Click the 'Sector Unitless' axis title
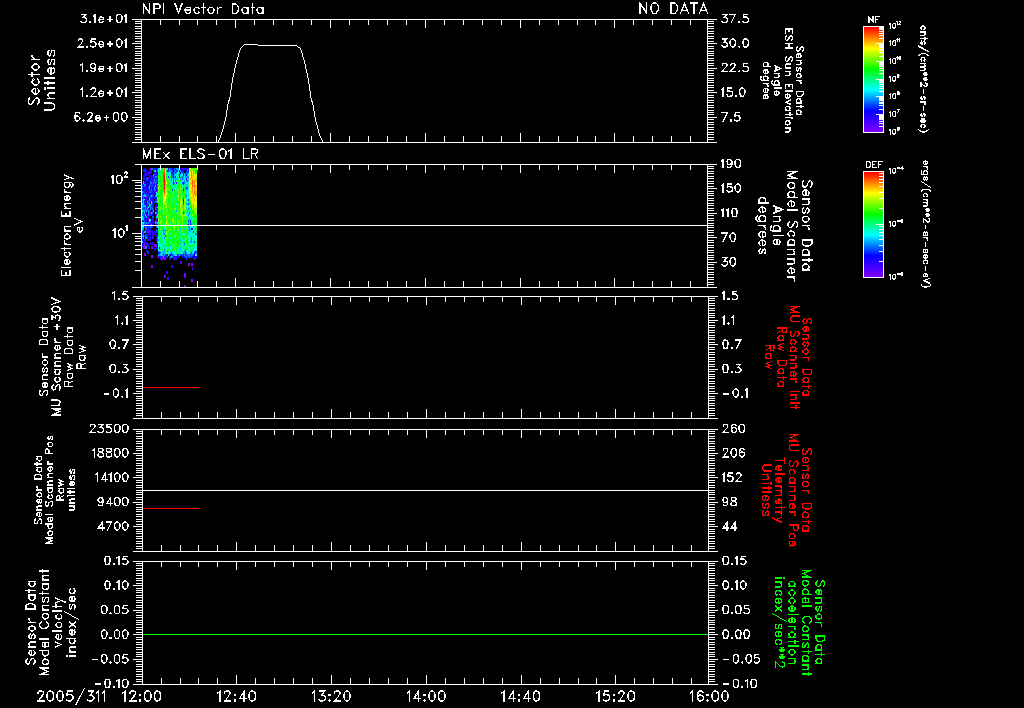This screenshot has height=708, width=1024. point(42,80)
